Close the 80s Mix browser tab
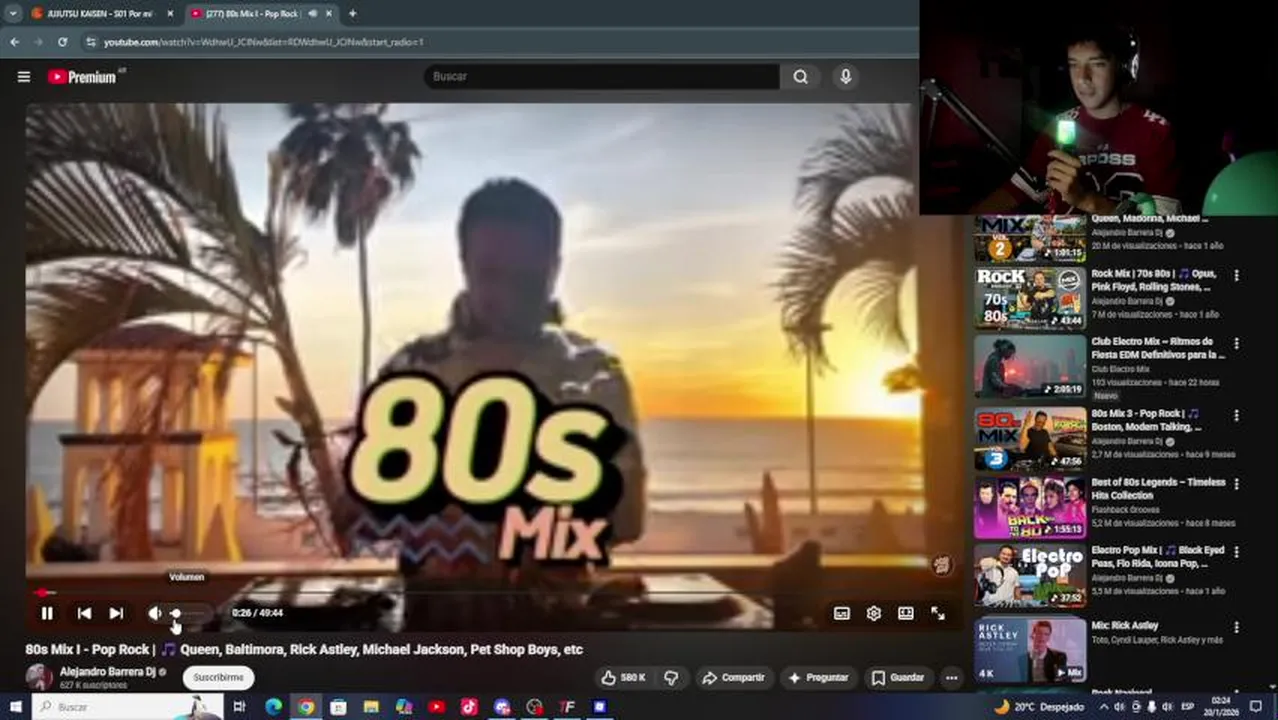1278x720 pixels. [328, 13]
